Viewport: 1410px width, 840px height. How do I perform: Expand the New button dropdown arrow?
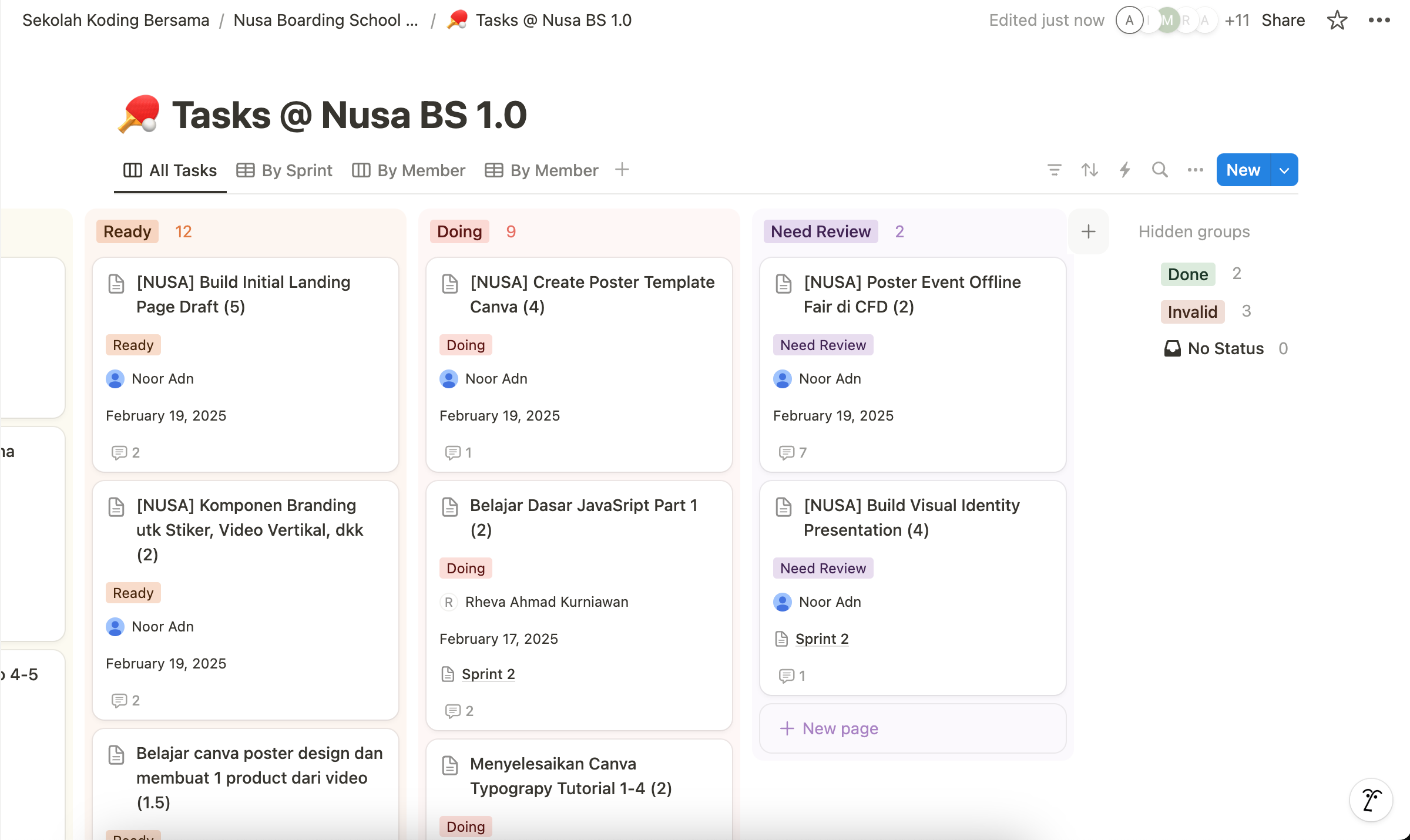[1284, 170]
